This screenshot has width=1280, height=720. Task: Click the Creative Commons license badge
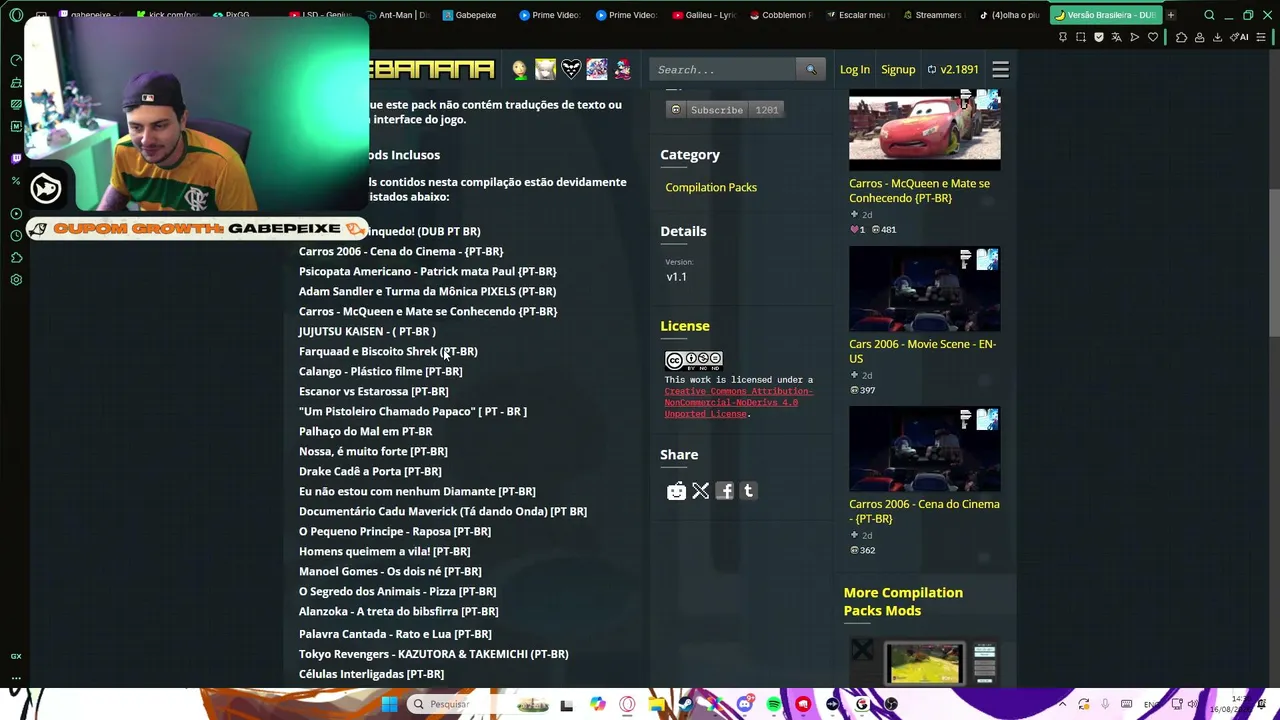(693, 360)
